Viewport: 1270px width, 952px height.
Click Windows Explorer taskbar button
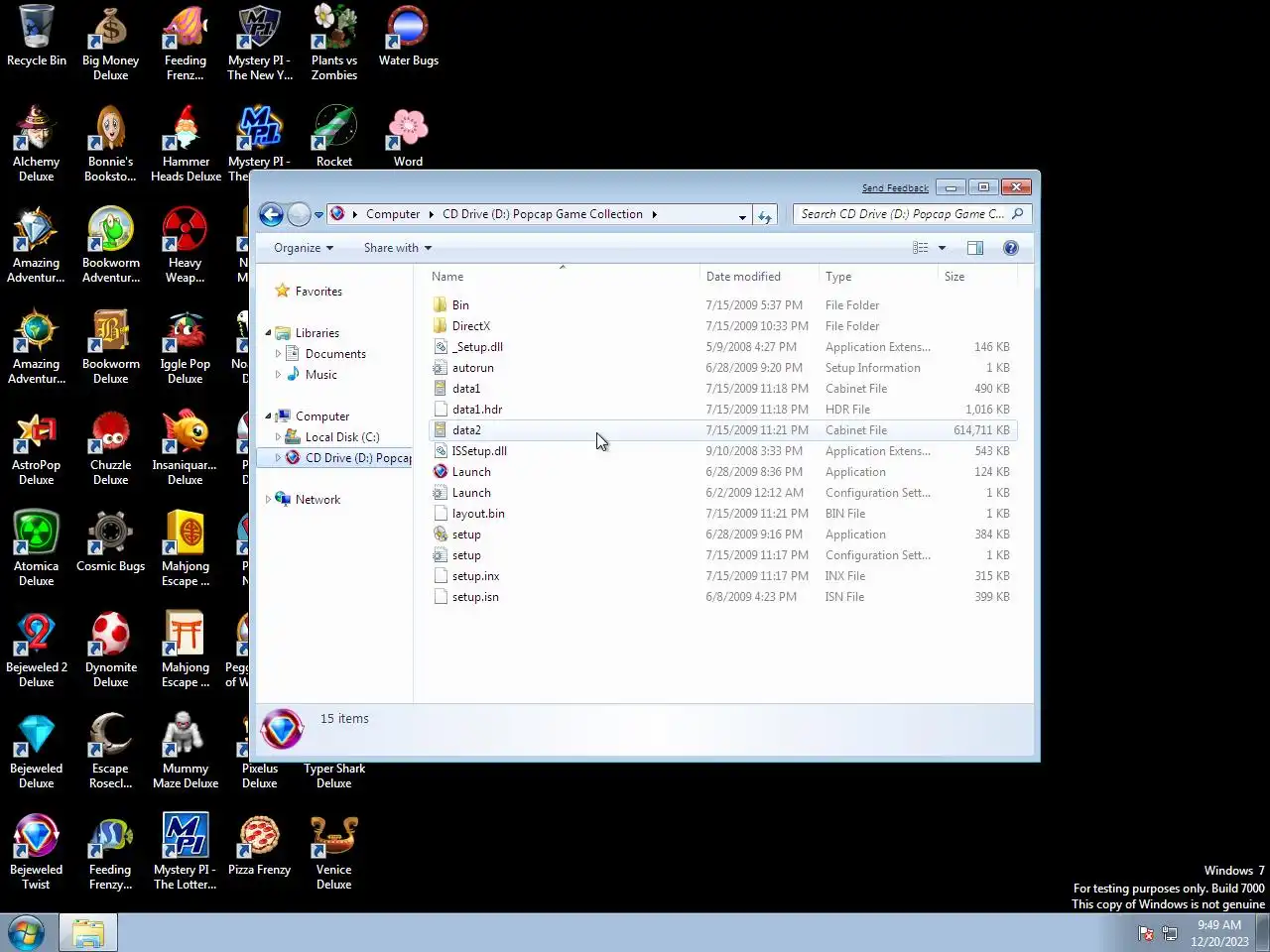tap(88, 933)
